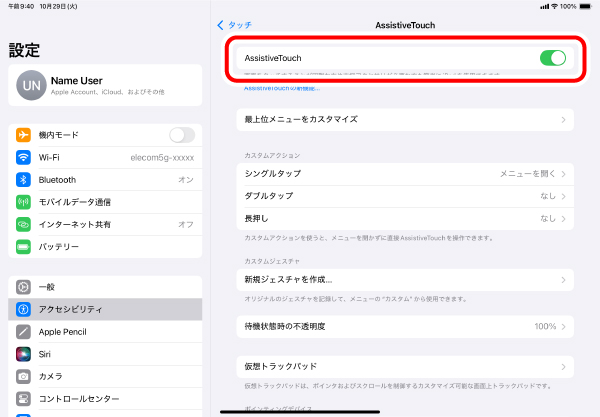Tap the モバイルデータ通信 antenna icon
This screenshot has width=600, height=417.
point(23,202)
